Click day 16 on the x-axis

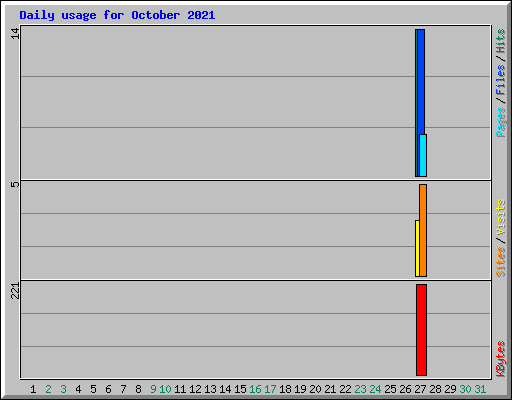pos(255,389)
